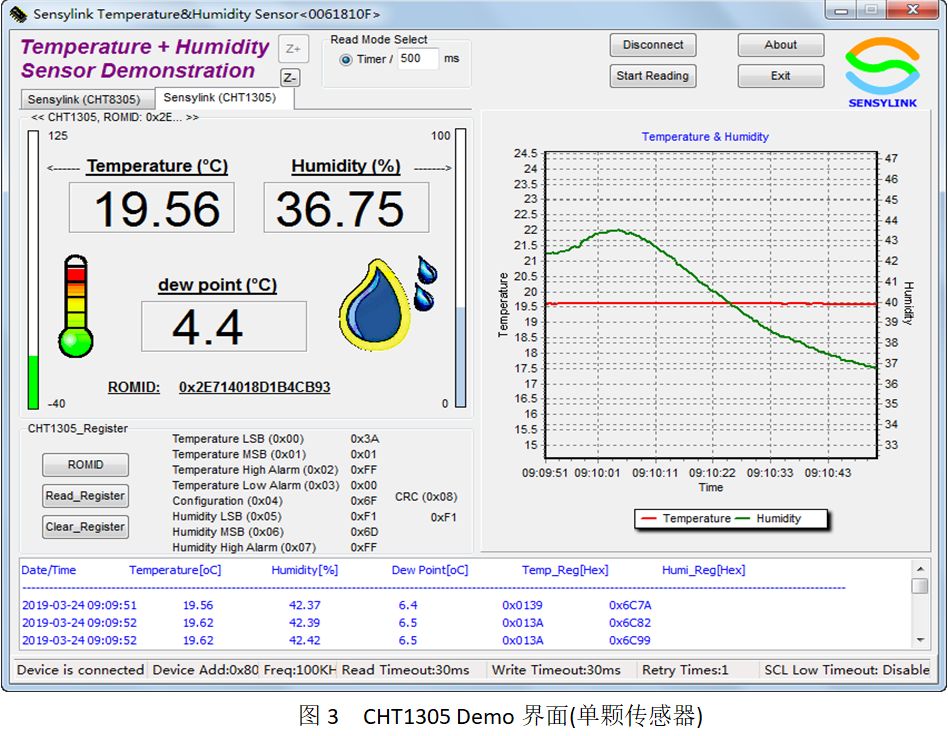Screen dimensions: 948x736
Task: Click the CRC (0x08) label
Action: click(426, 497)
